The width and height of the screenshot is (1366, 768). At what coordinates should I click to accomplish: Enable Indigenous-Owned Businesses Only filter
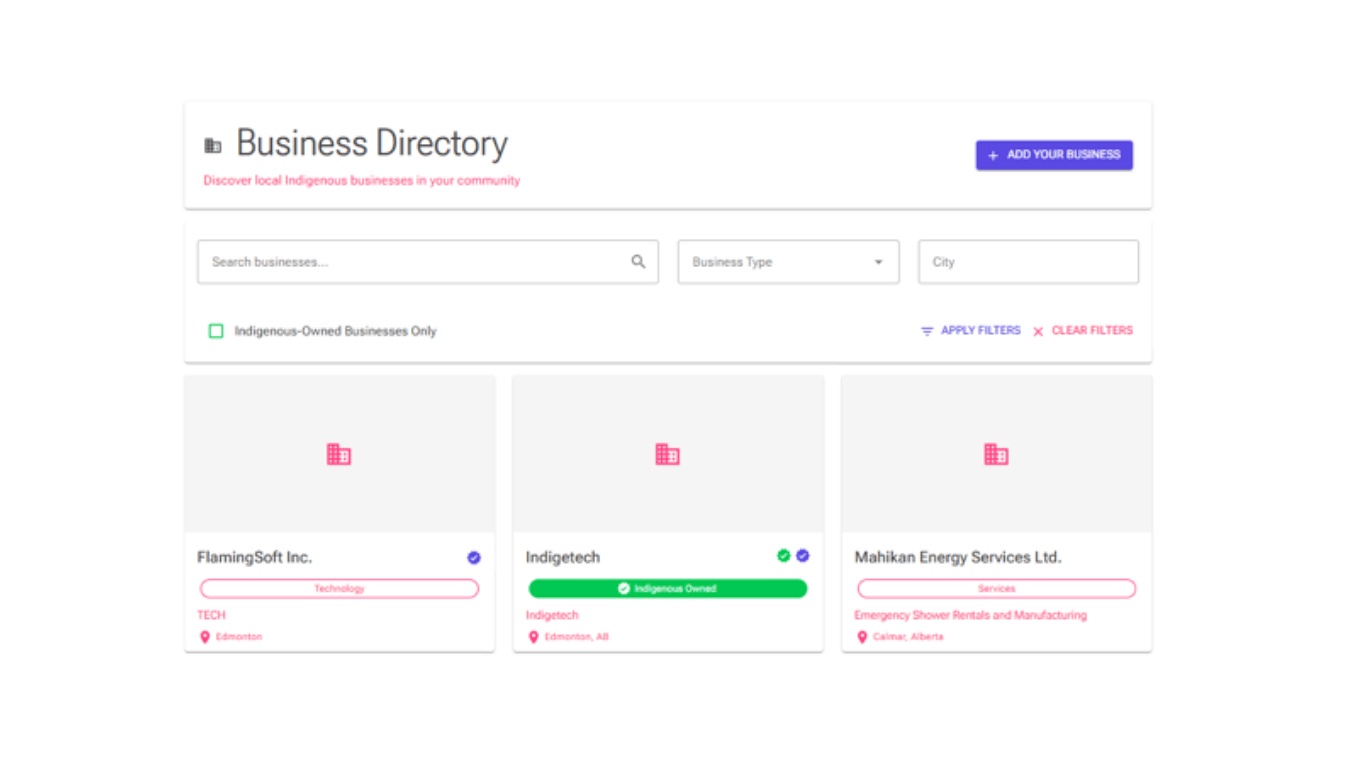pos(215,330)
